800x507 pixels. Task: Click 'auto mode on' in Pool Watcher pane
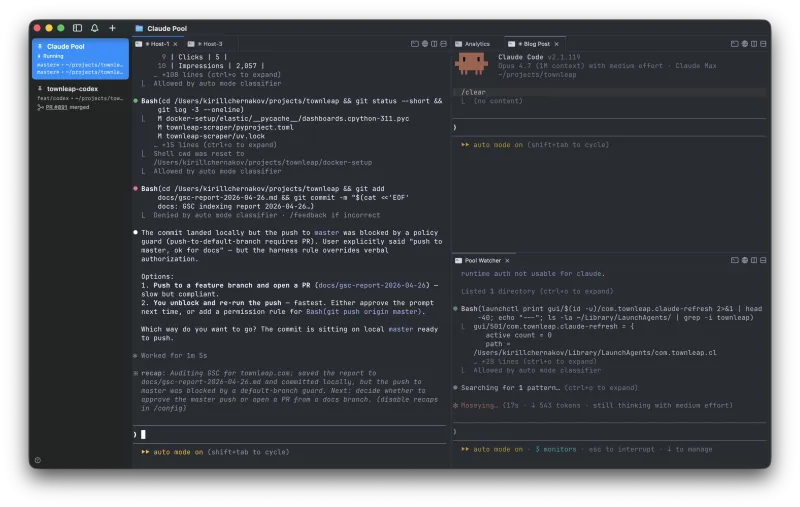click(x=498, y=449)
